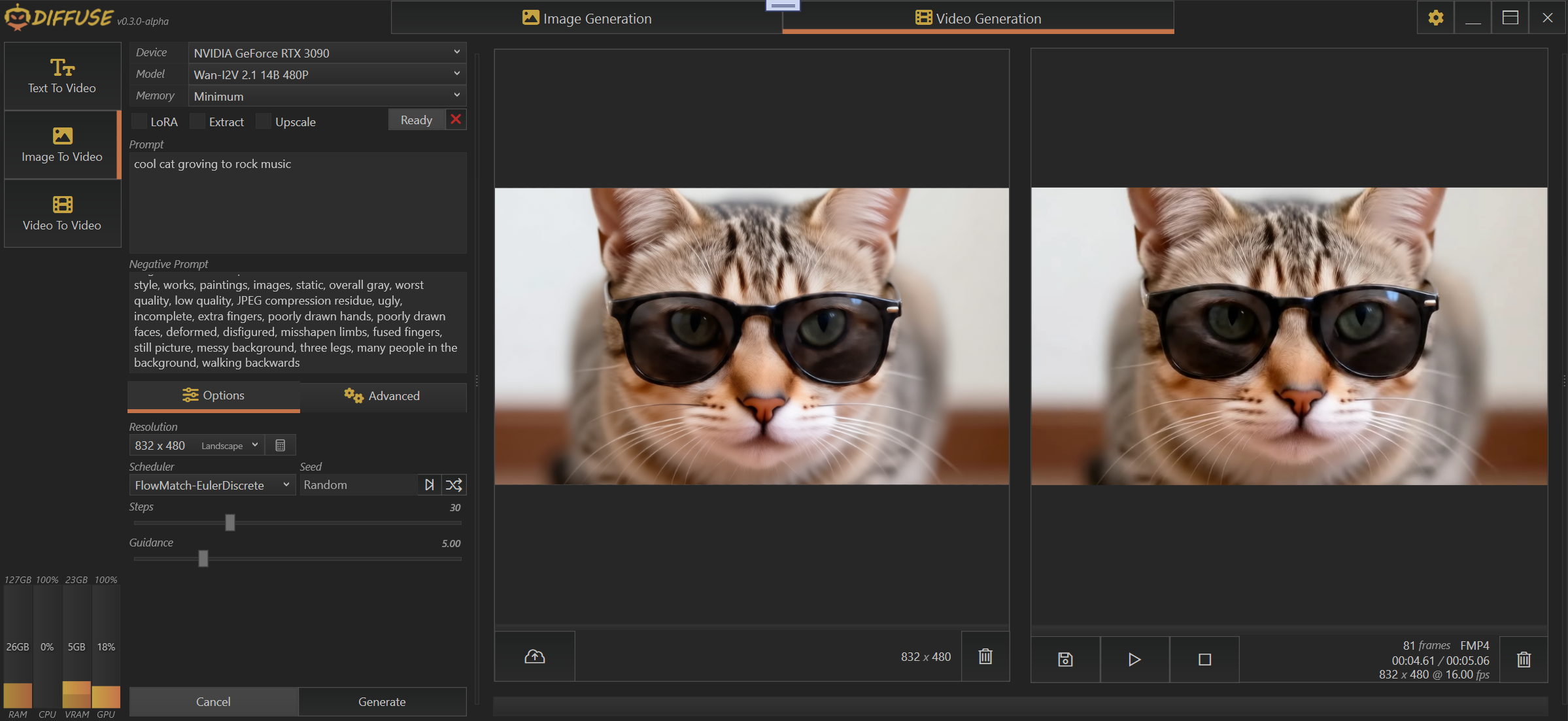Screen dimensions: 1568x721
Task: Open the resolution calculator icon
Action: point(281,445)
